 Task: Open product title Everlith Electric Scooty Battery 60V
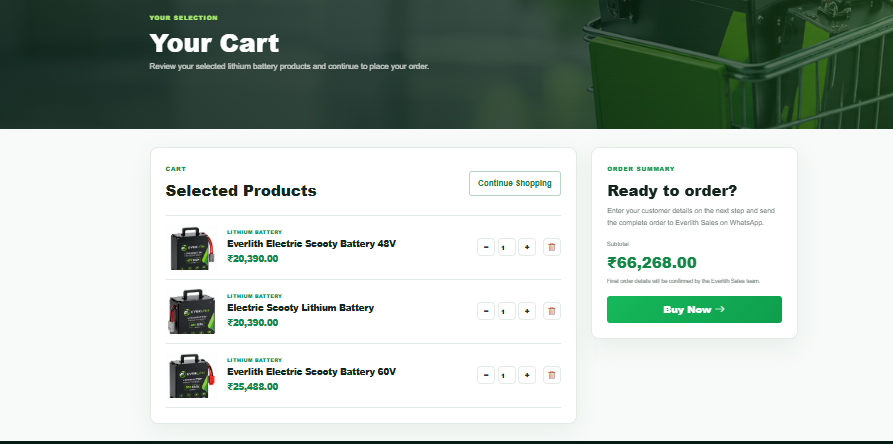pos(312,372)
